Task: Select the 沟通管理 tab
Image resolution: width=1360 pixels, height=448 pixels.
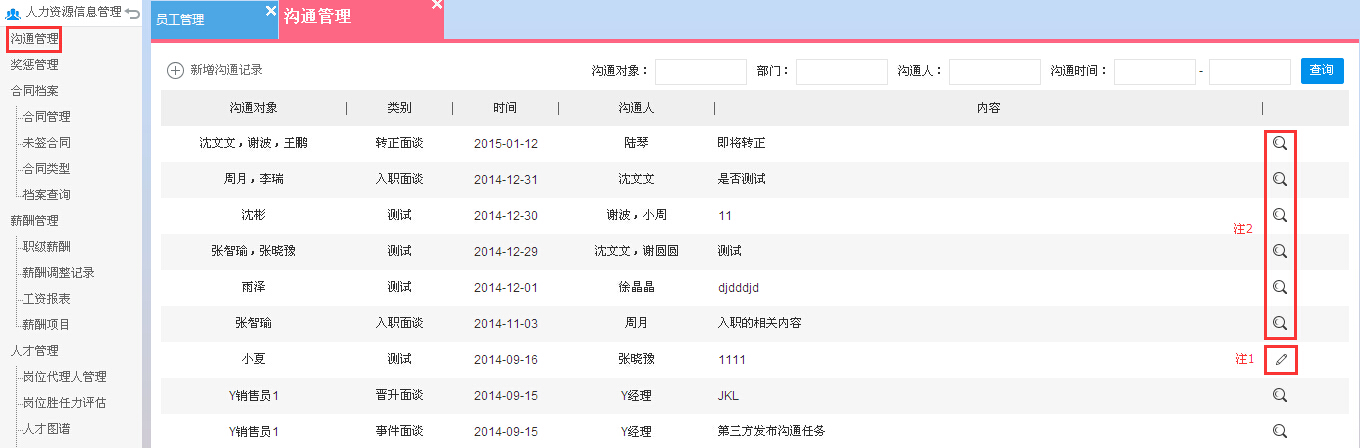Action: [x=361, y=20]
